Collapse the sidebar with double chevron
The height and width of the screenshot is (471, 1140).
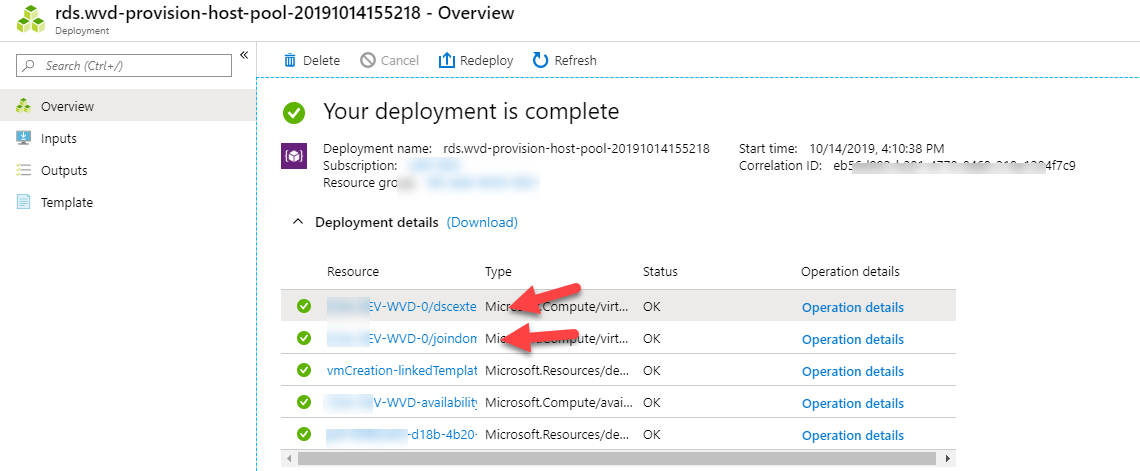tap(243, 56)
